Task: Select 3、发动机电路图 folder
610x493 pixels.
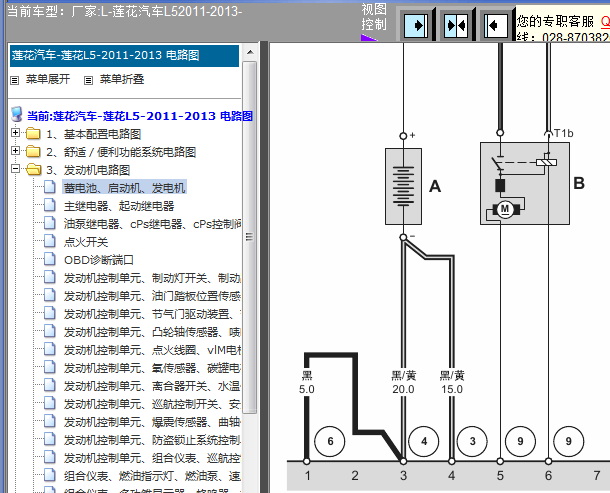Action: pos(88,170)
